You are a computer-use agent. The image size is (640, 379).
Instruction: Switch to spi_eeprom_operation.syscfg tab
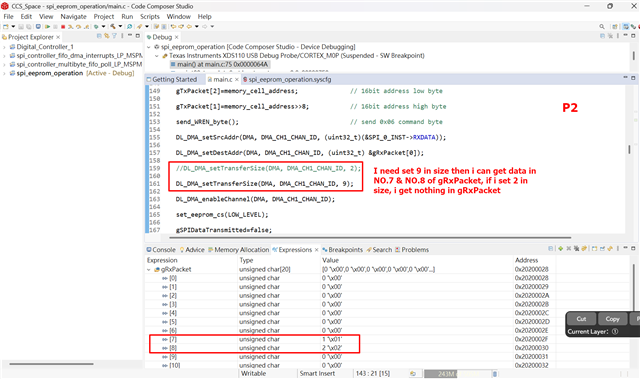[x=287, y=79]
